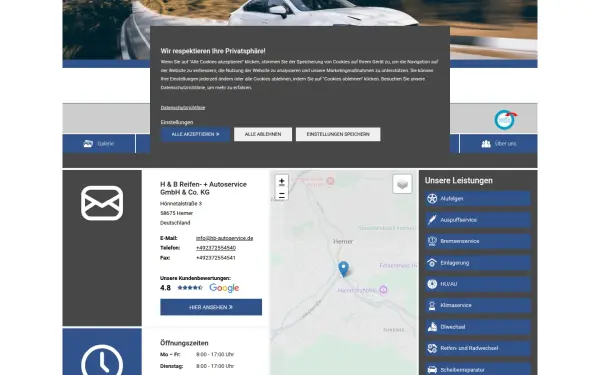Click Einstellungen Speichern button

(x=338, y=134)
